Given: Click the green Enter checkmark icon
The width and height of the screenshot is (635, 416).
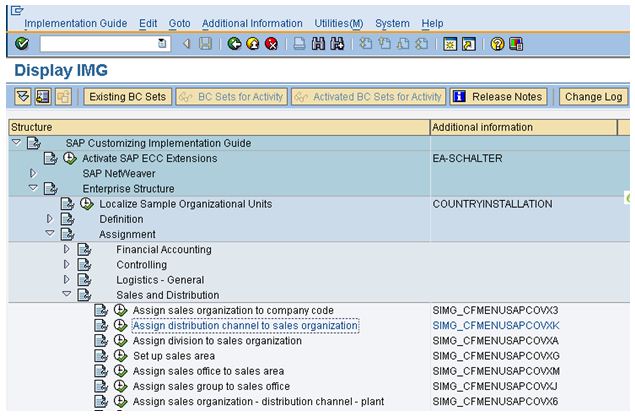Looking at the screenshot, I should 22,44.
